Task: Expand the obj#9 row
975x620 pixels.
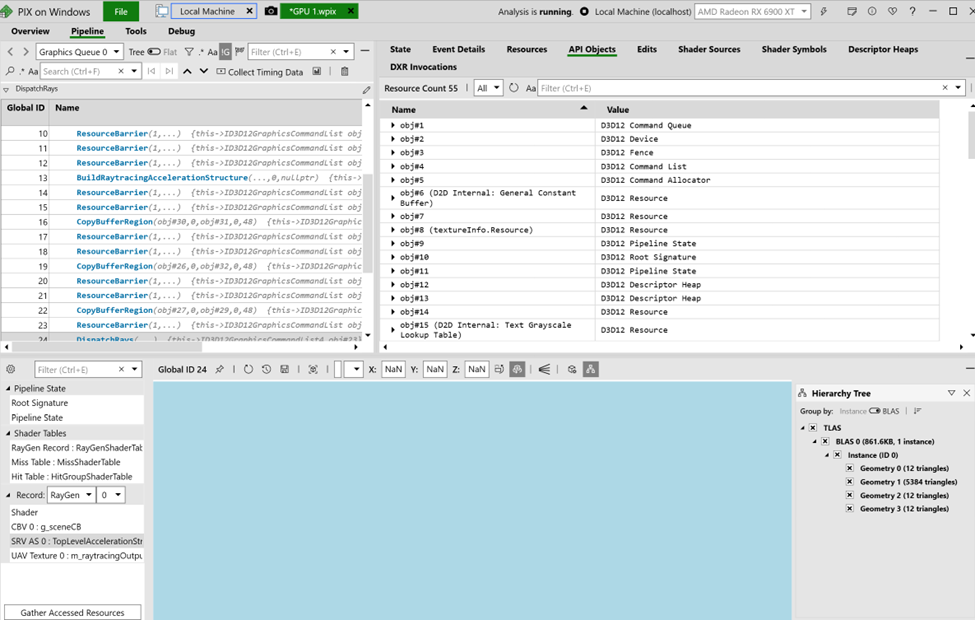Action: click(x=393, y=244)
